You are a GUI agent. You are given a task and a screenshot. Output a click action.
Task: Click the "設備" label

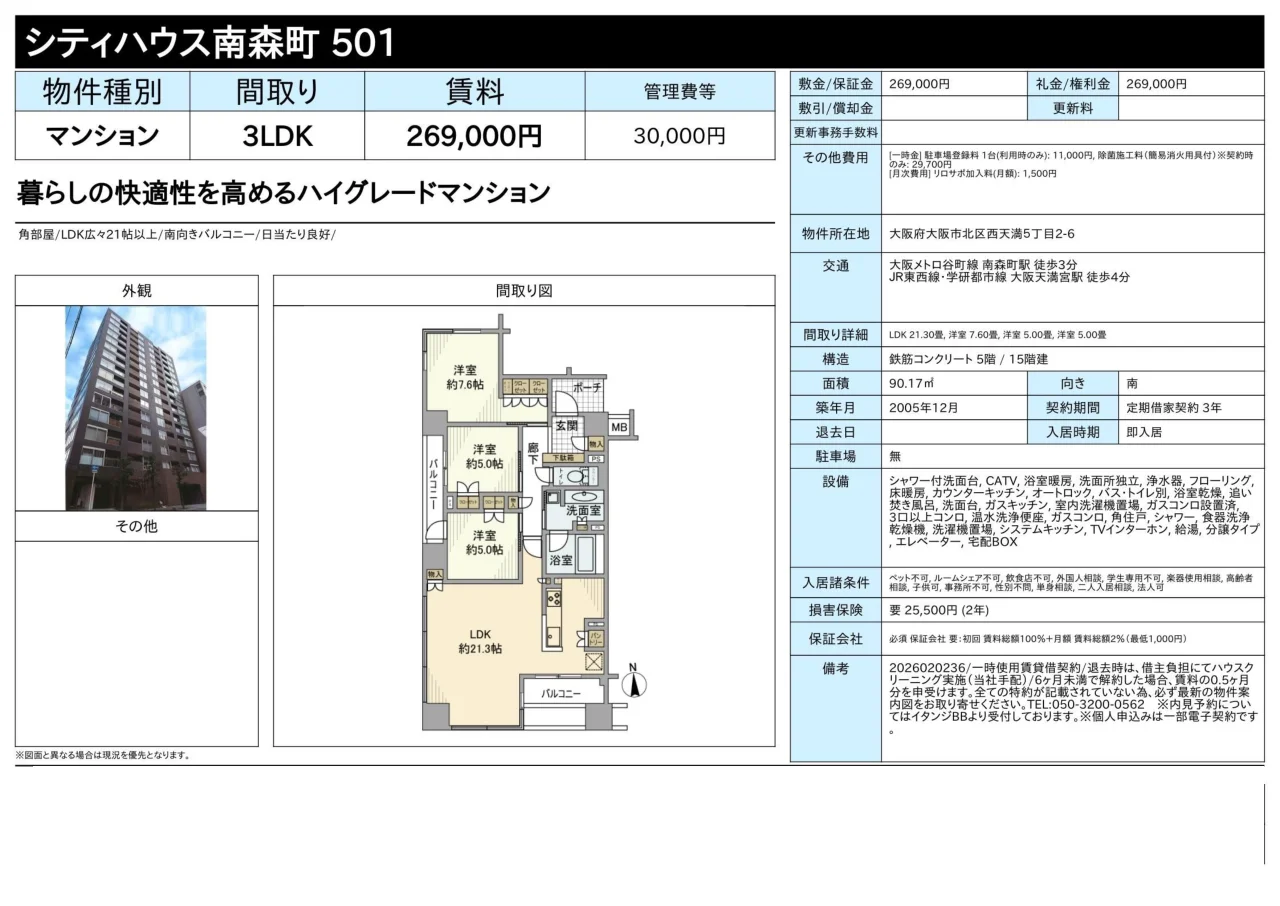coord(836,482)
